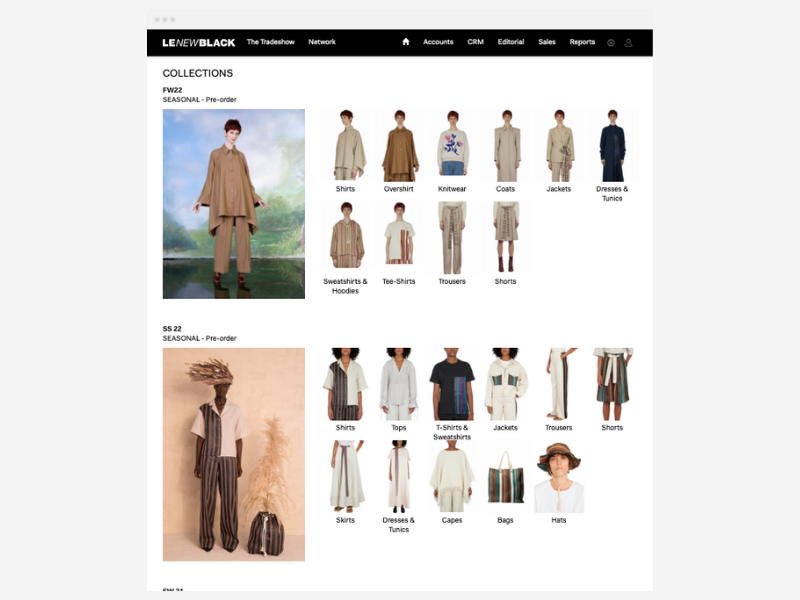The image size is (800, 600).
Task: Open the SS 22 Trousers thumbnail
Action: (559, 384)
